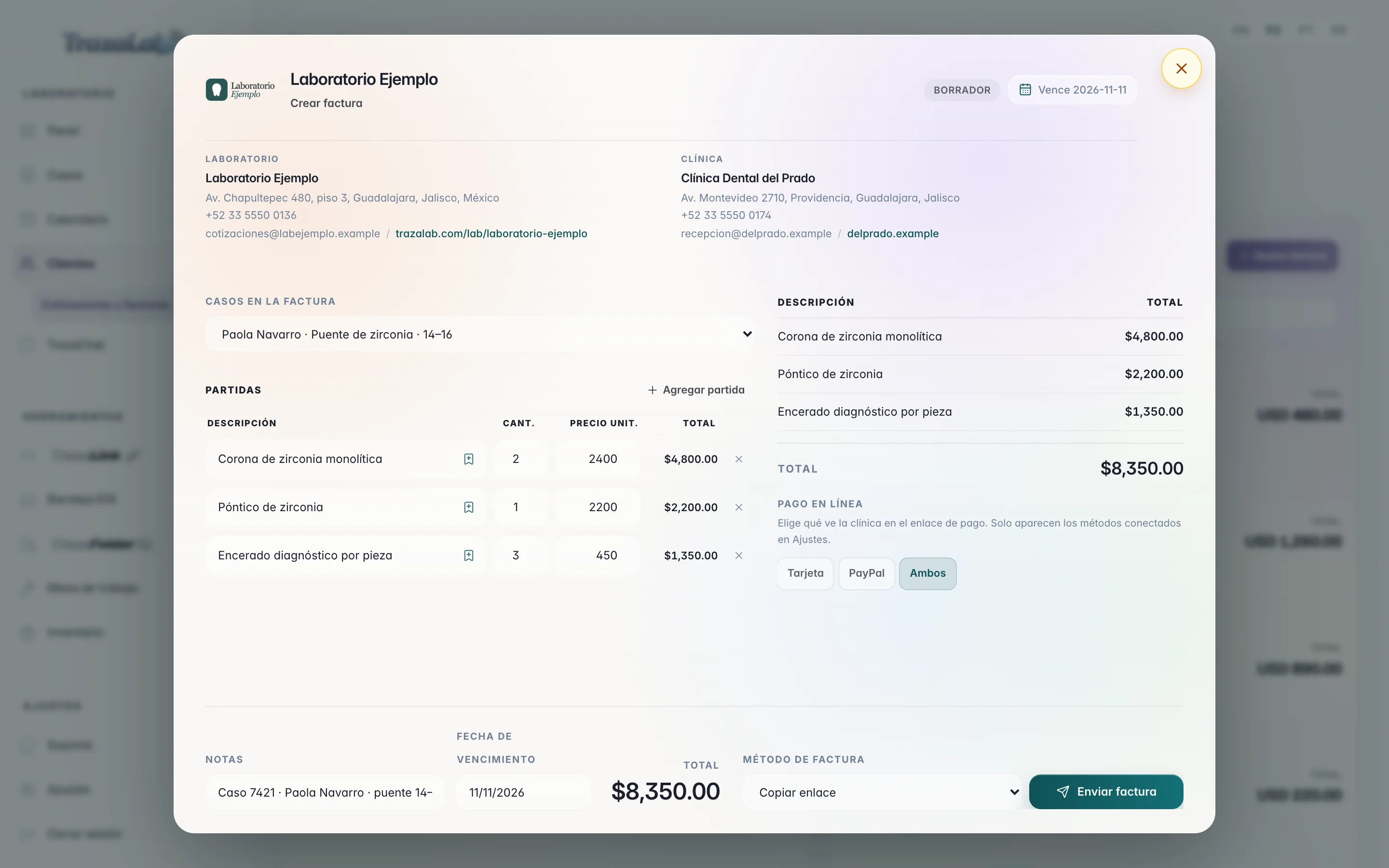Edit description Encerado diagnóstico por pieza field
The width and height of the screenshot is (1389, 868).
[345, 555]
